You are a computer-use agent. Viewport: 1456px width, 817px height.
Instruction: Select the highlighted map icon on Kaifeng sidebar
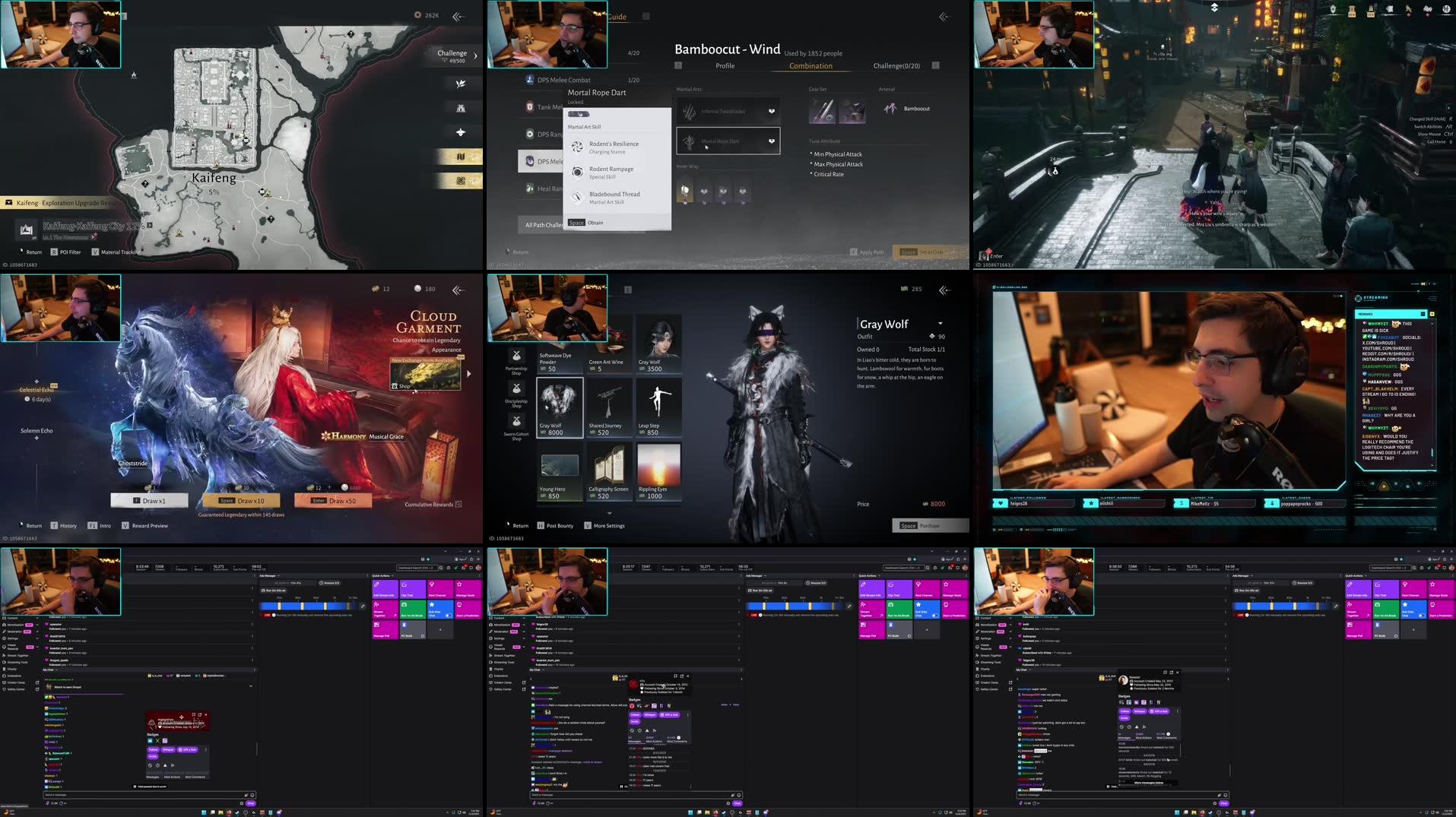tap(461, 156)
